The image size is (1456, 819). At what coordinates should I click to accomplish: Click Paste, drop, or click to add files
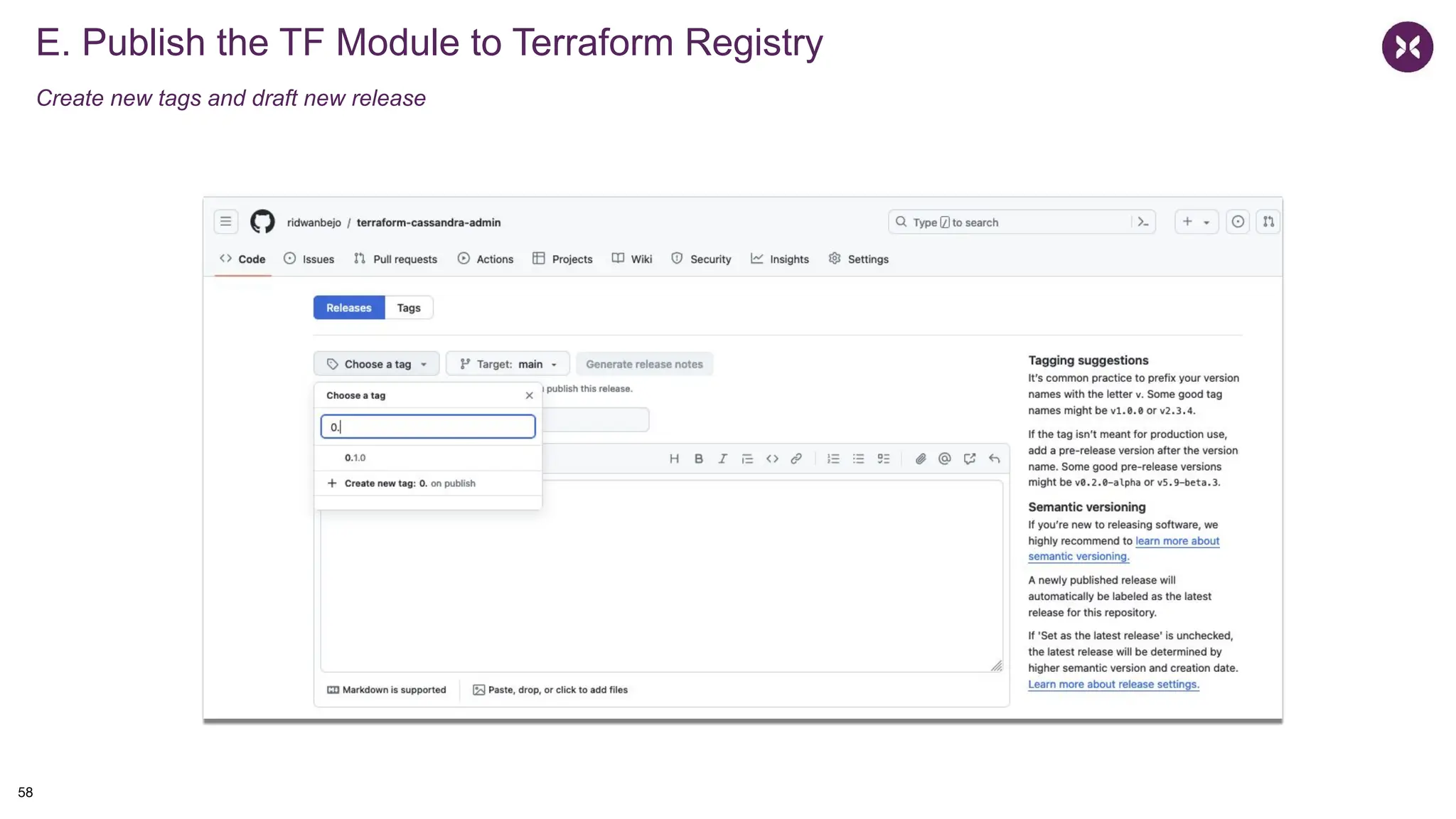(550, 690)
